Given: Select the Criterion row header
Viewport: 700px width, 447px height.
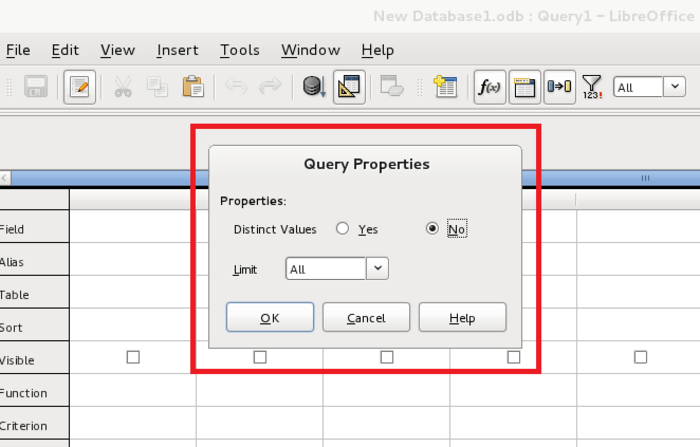Looking at the screenshot, I should pos(34,423).
